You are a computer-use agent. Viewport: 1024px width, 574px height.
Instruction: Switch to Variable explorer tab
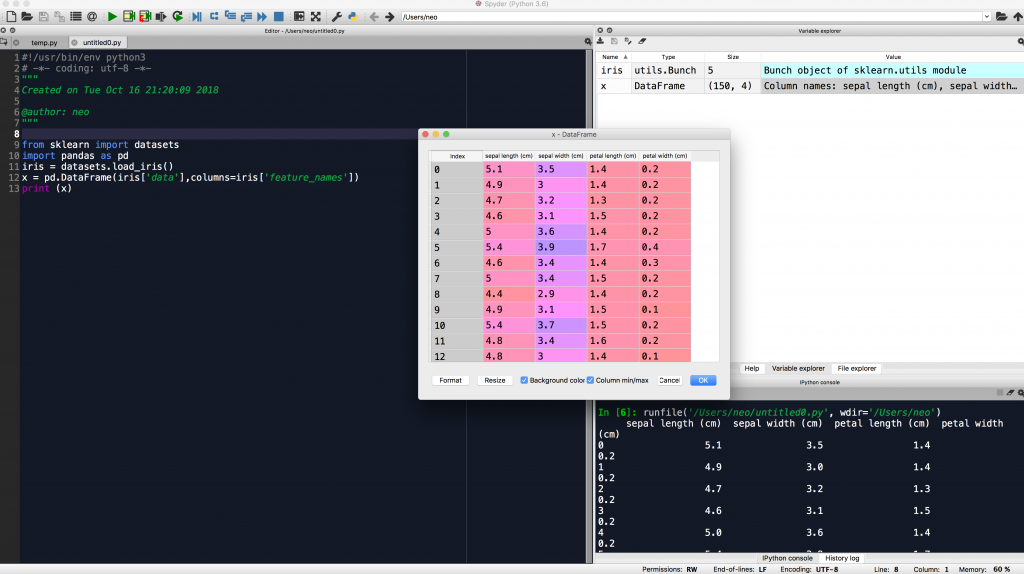[798, 368]
